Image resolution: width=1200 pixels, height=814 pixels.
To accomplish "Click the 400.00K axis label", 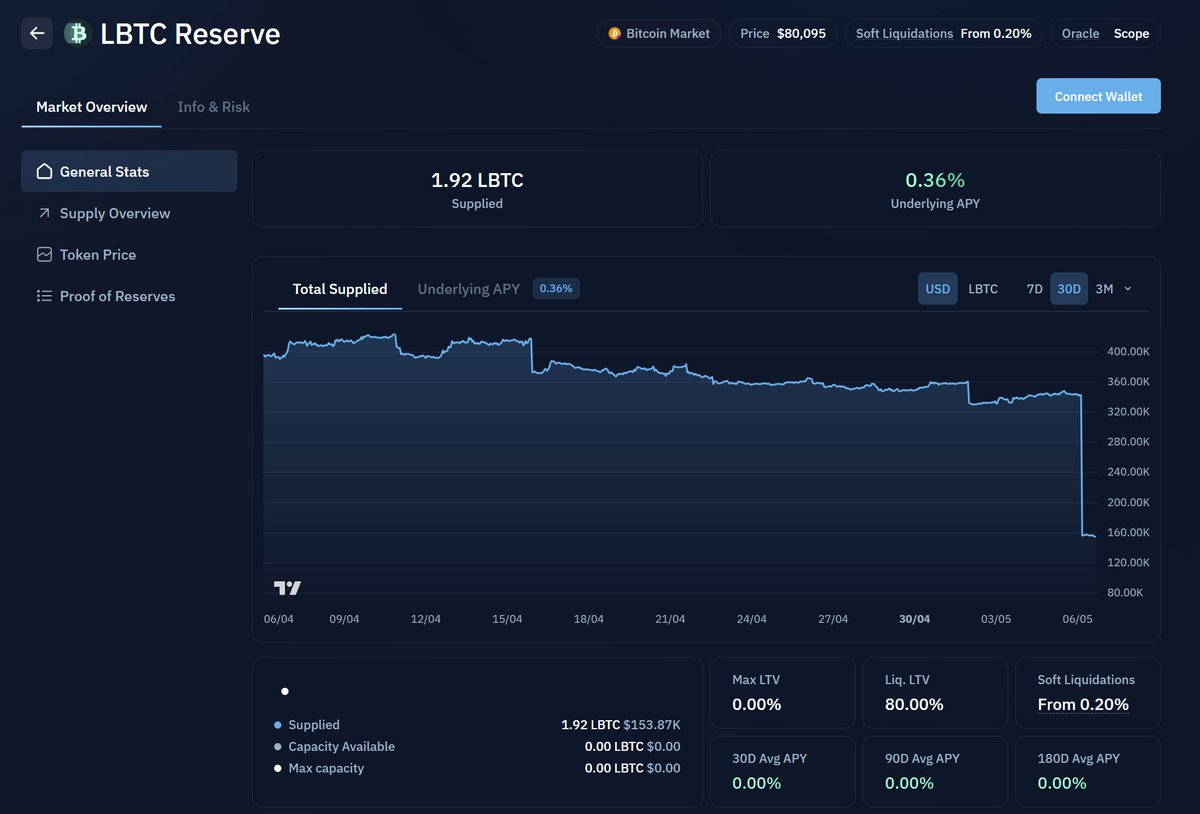I will point(1128,352).
